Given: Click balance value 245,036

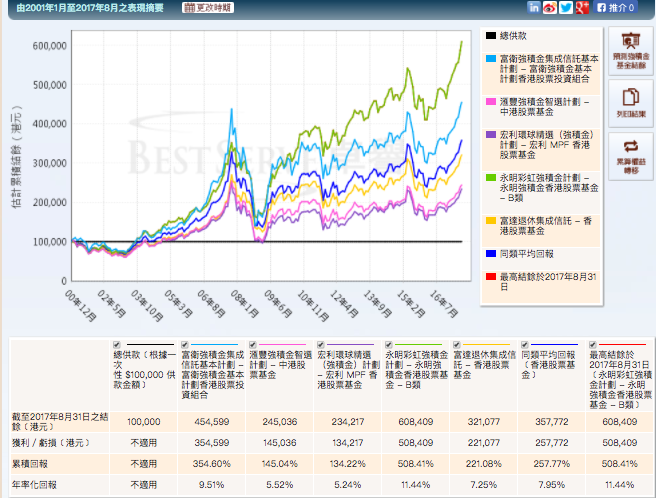Looking at the screenshot, I should [279, 422].
